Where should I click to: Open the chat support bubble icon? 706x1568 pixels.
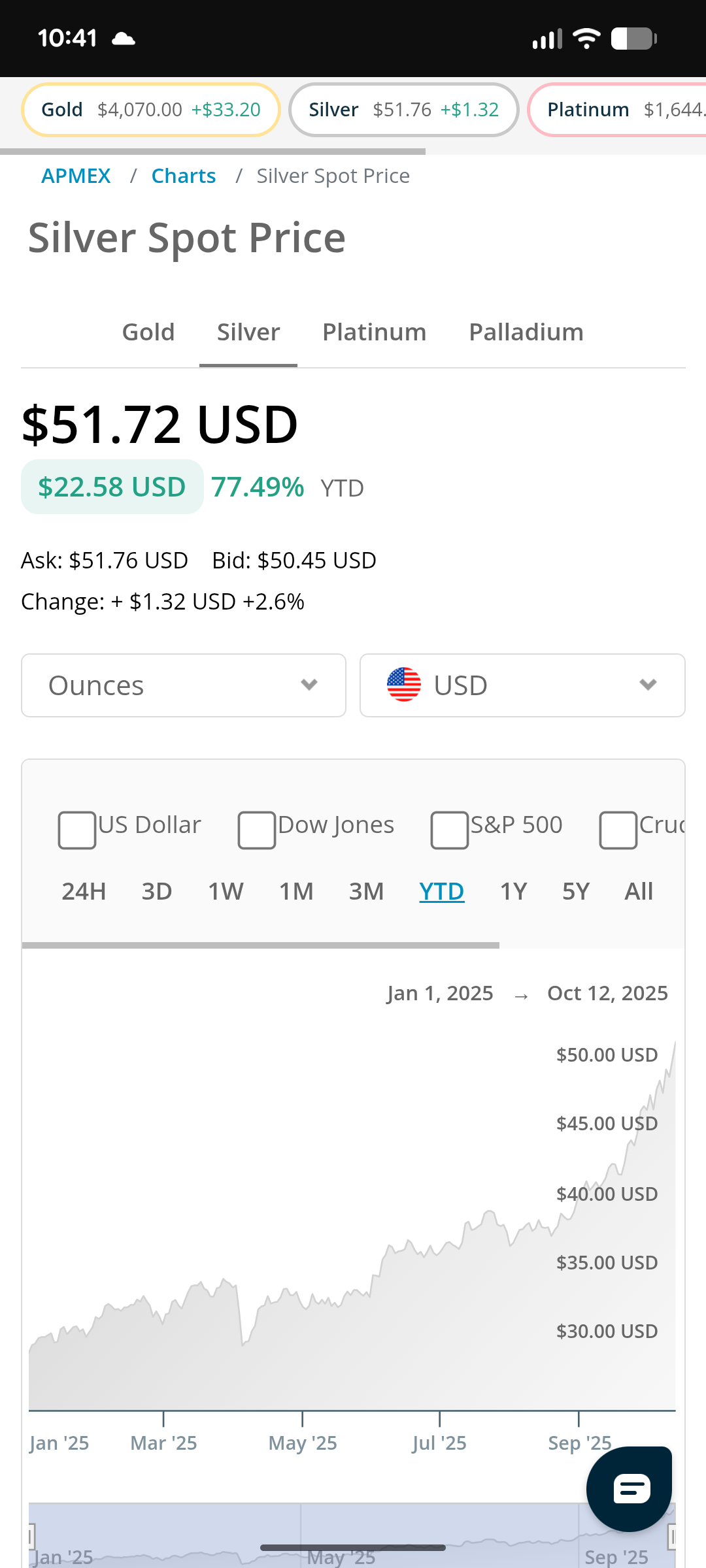pos(630,1488)
